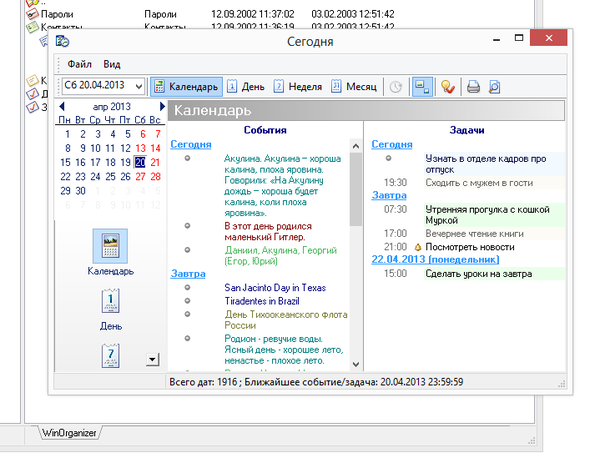Toggle the side panel layout button

(422, 86)
